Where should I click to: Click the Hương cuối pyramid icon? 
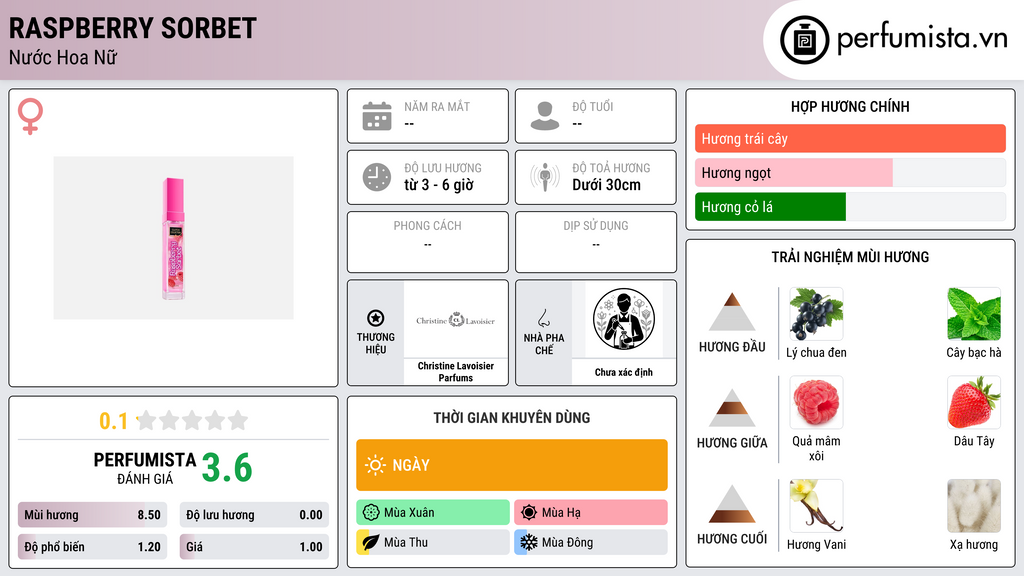coord(732,504)
